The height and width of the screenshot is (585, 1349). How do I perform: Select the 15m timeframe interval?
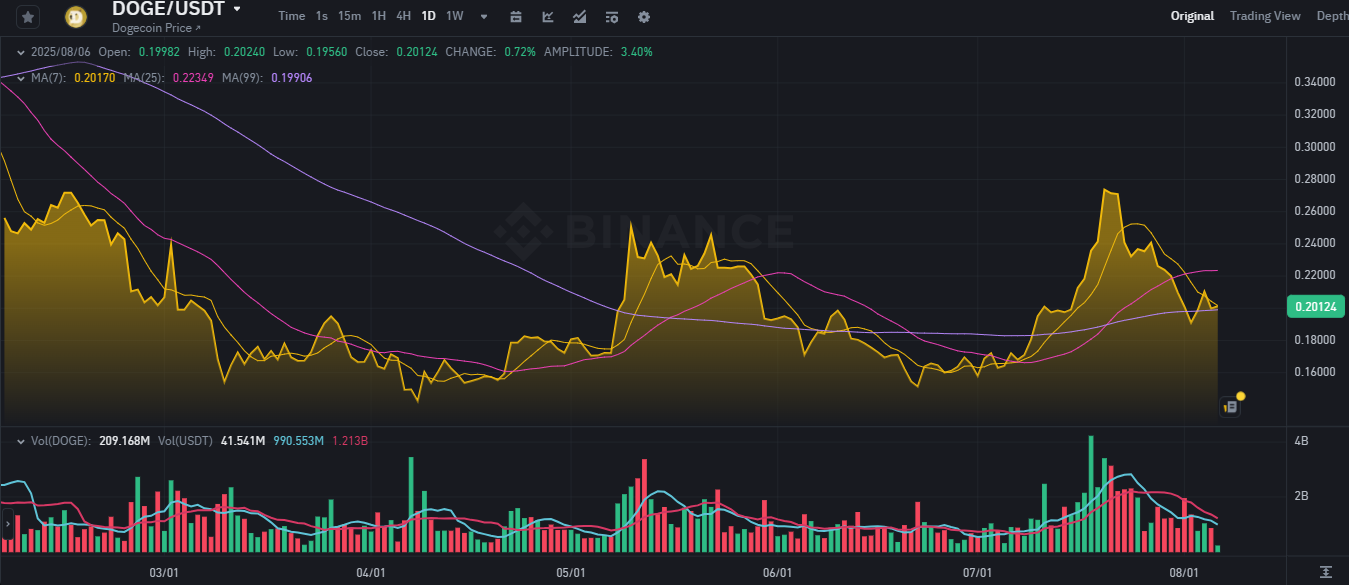(x=350, y=16)
